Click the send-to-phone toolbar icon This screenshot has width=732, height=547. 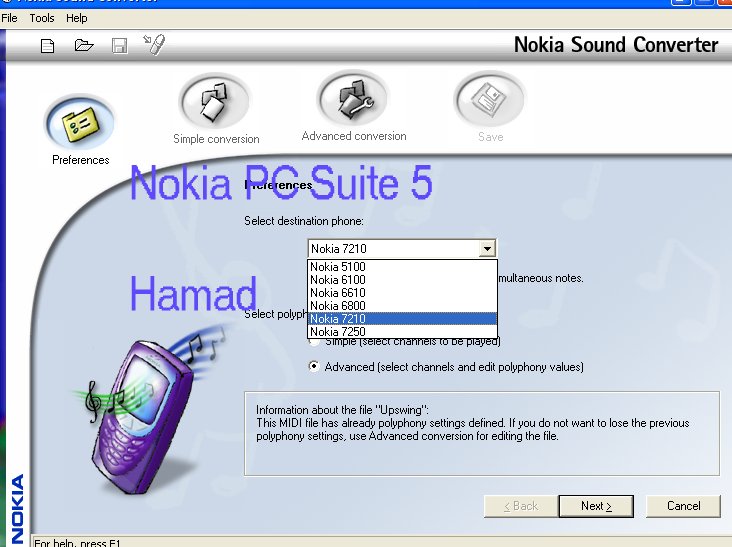point(155,44)
